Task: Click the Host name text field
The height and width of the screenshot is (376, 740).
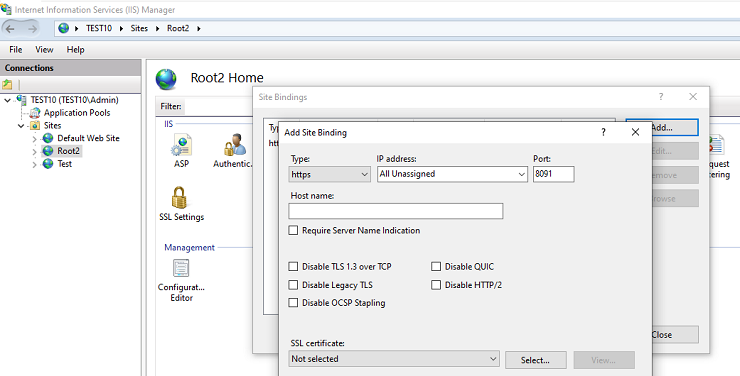Action: tap(395, 211)
